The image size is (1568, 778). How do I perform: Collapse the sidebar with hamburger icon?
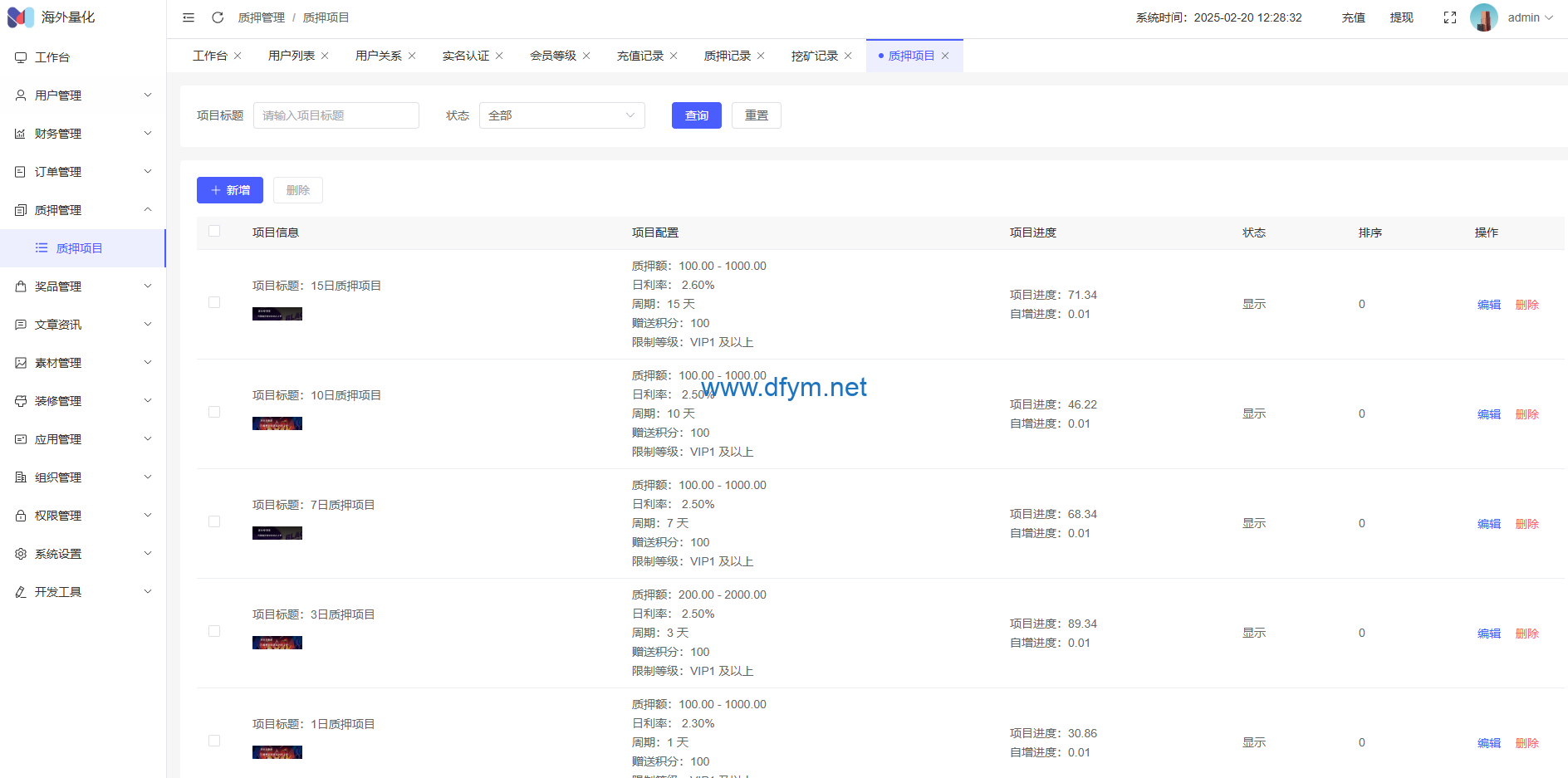189,17
